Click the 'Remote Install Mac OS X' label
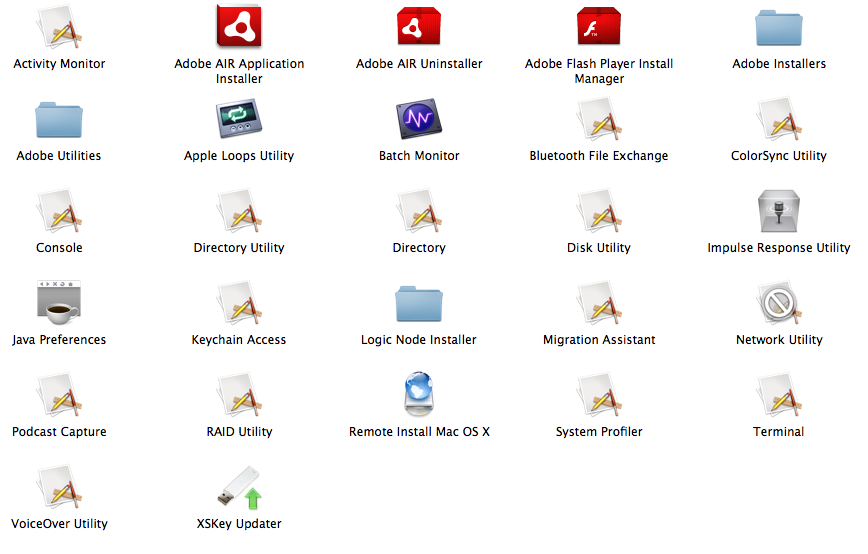Screen dimensions: 868x554 (419, 432)
